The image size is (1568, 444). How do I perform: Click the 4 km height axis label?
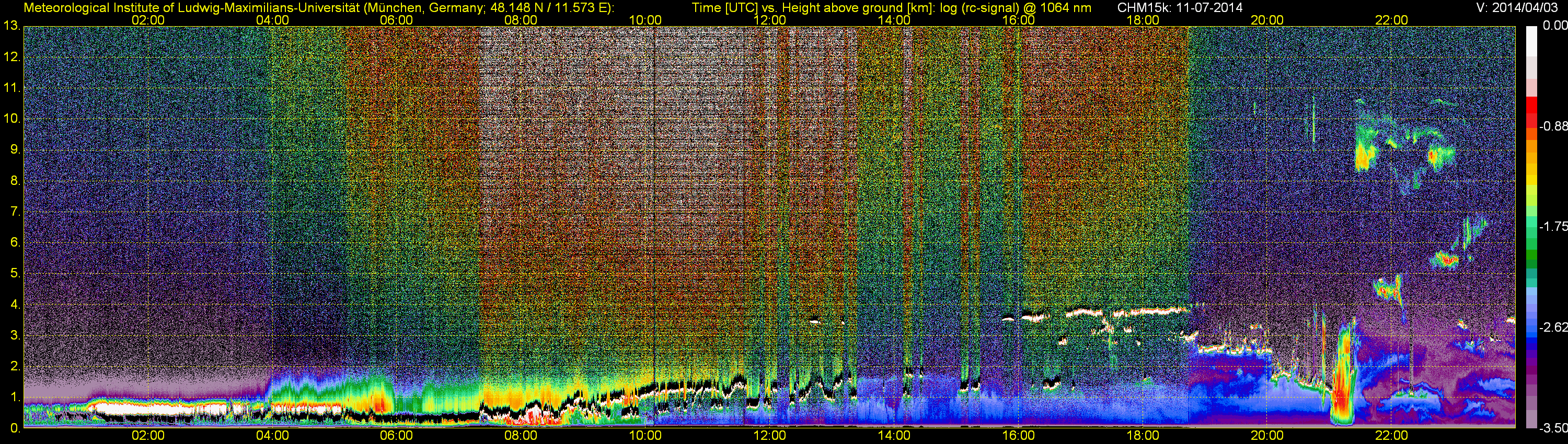(x=15, y=304)
